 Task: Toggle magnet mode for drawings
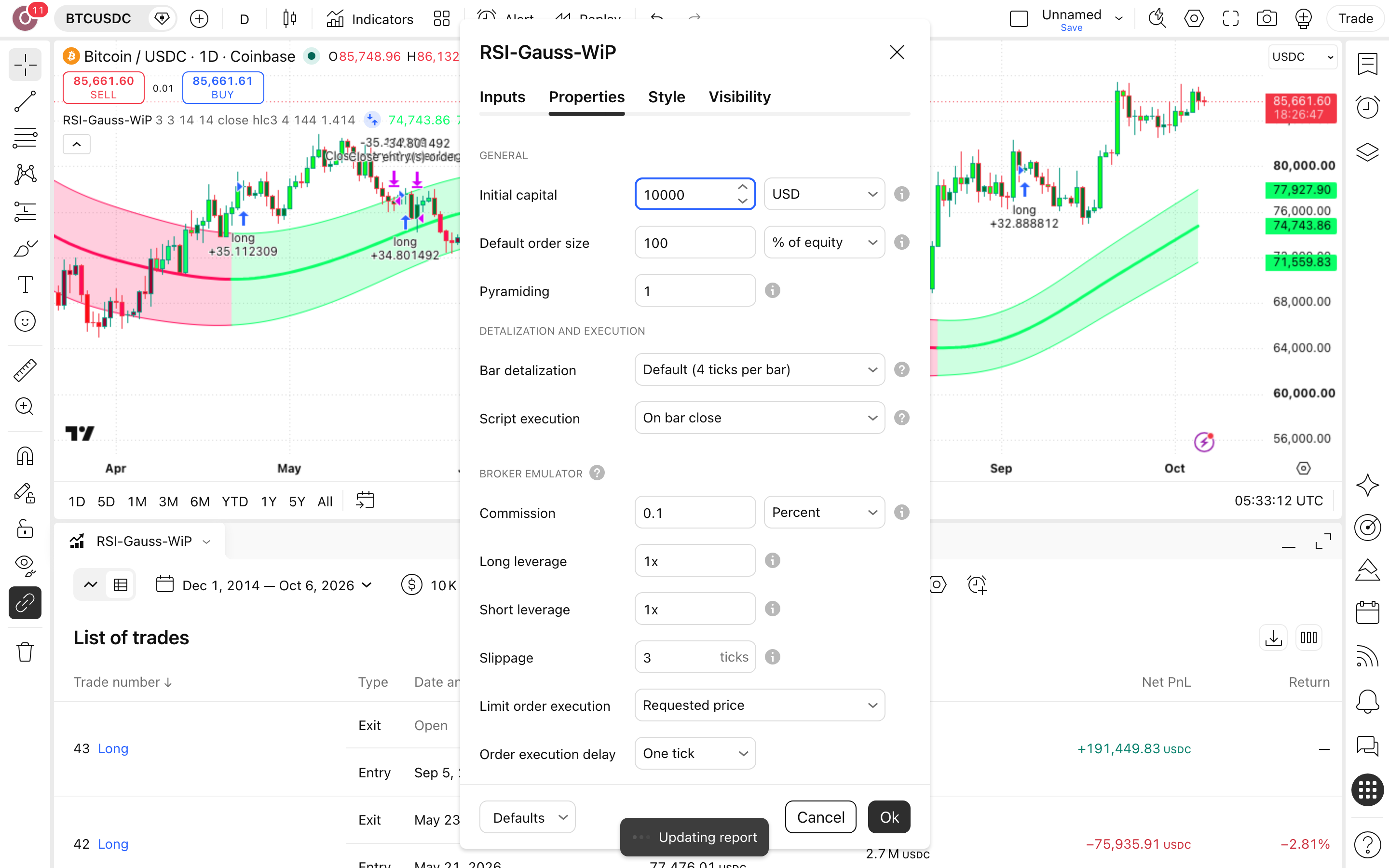click(x=25, y=456)
